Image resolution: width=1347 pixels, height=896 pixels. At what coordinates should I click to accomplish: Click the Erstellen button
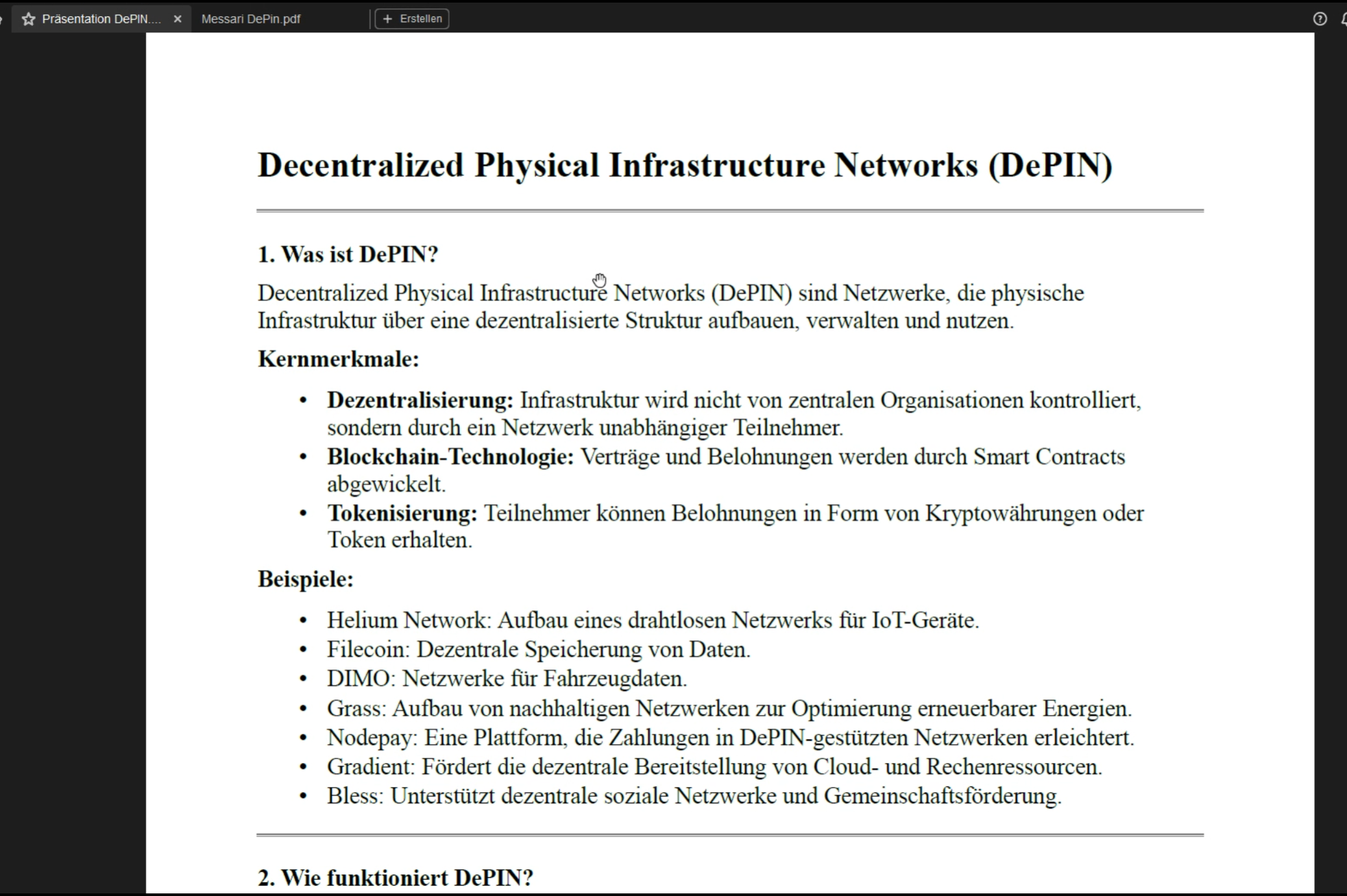pos(412,19)
